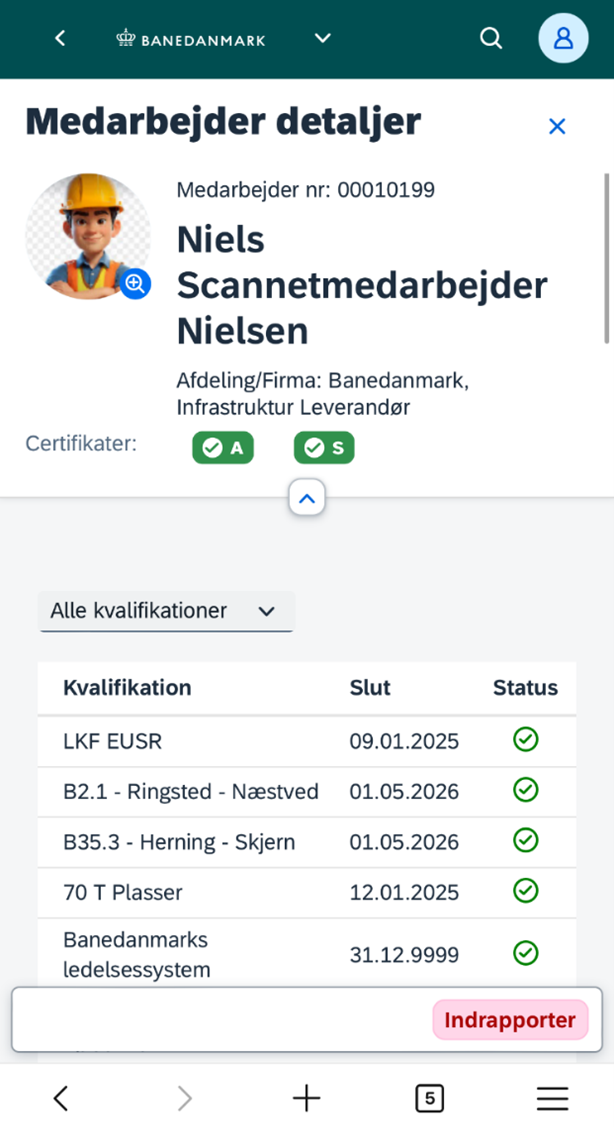This screenshot has width=614, height=1127.
Task: Expand the header menu dropdown arrow
Action: (322, 39)
